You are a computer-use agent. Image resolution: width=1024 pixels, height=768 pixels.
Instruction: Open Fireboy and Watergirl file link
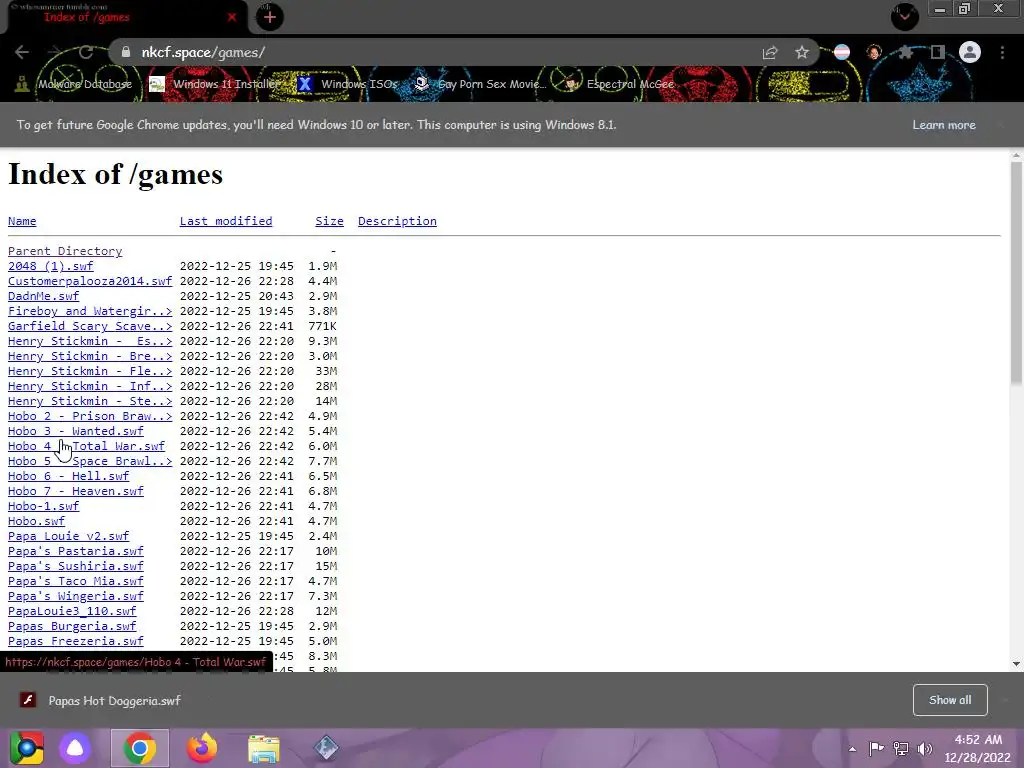pyautogui.click(x=90, y=312)
